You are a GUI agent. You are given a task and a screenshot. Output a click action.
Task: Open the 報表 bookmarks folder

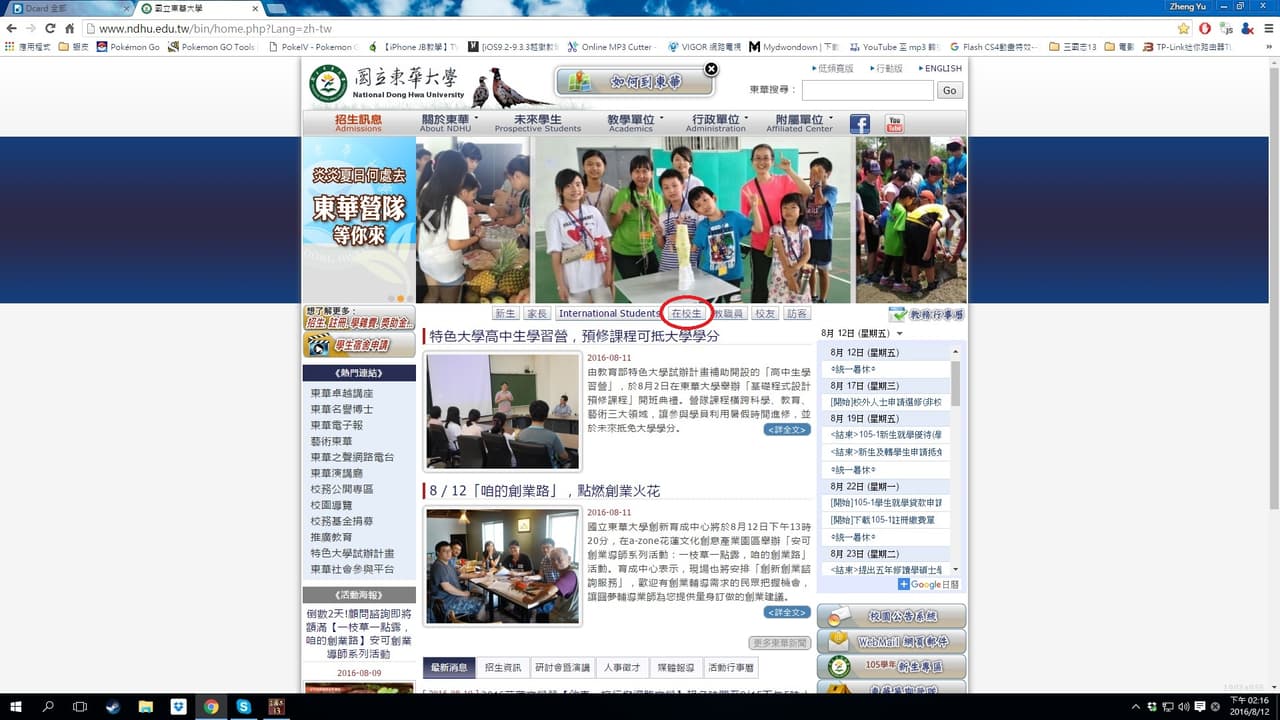click(73, 47)
